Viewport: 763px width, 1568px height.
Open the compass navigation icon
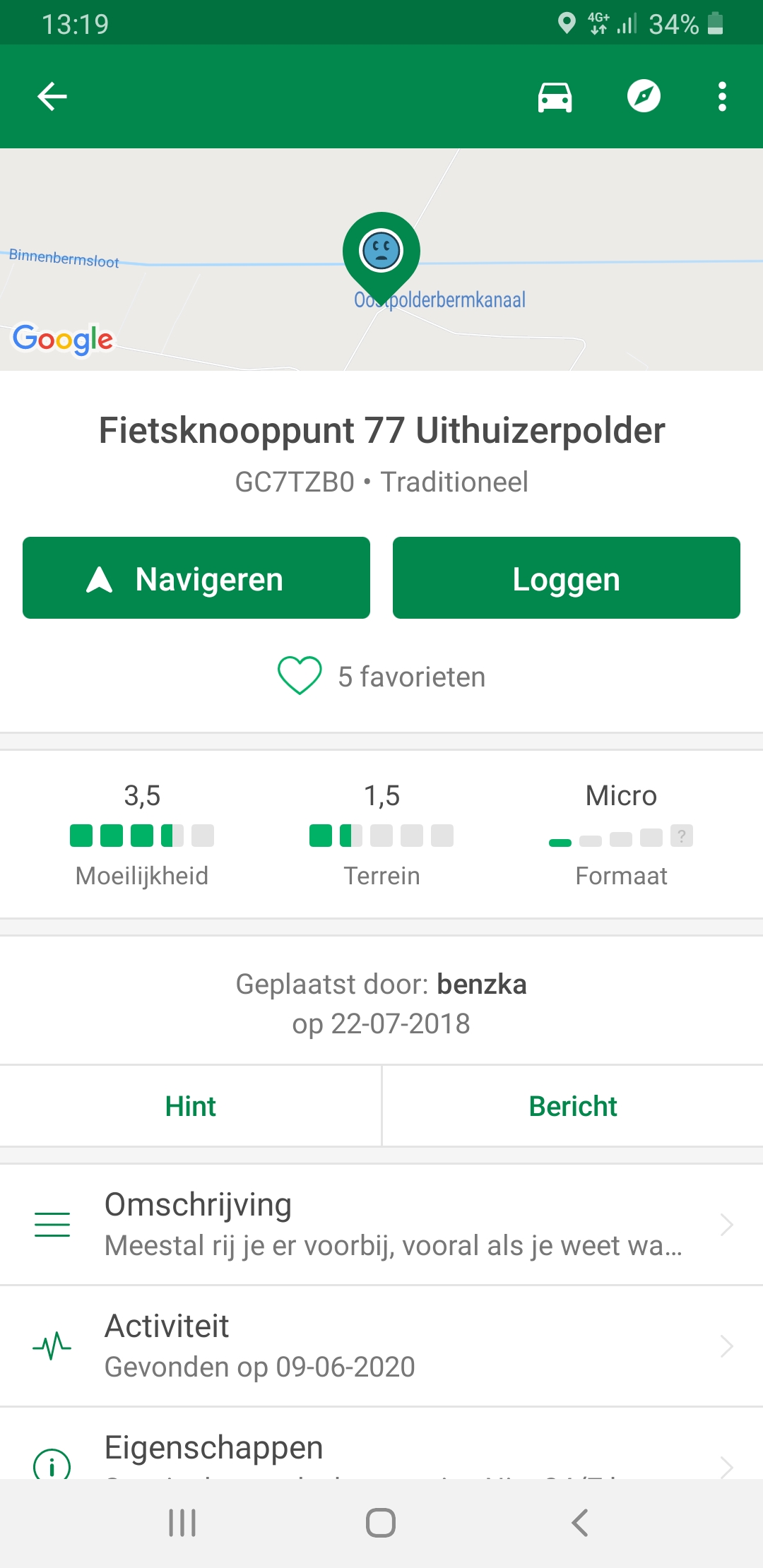click(x=644, y=97)
